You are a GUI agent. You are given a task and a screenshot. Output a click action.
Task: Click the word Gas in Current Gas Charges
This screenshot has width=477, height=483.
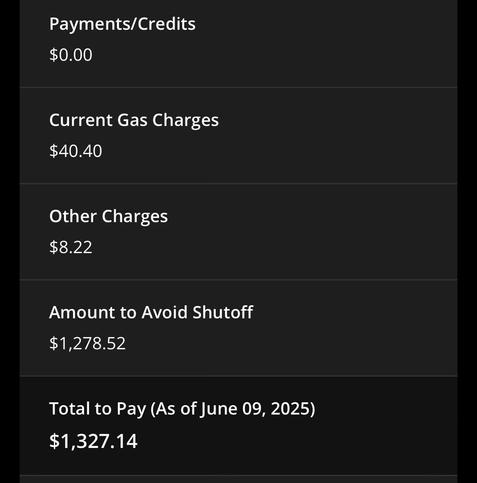[132, 121]
